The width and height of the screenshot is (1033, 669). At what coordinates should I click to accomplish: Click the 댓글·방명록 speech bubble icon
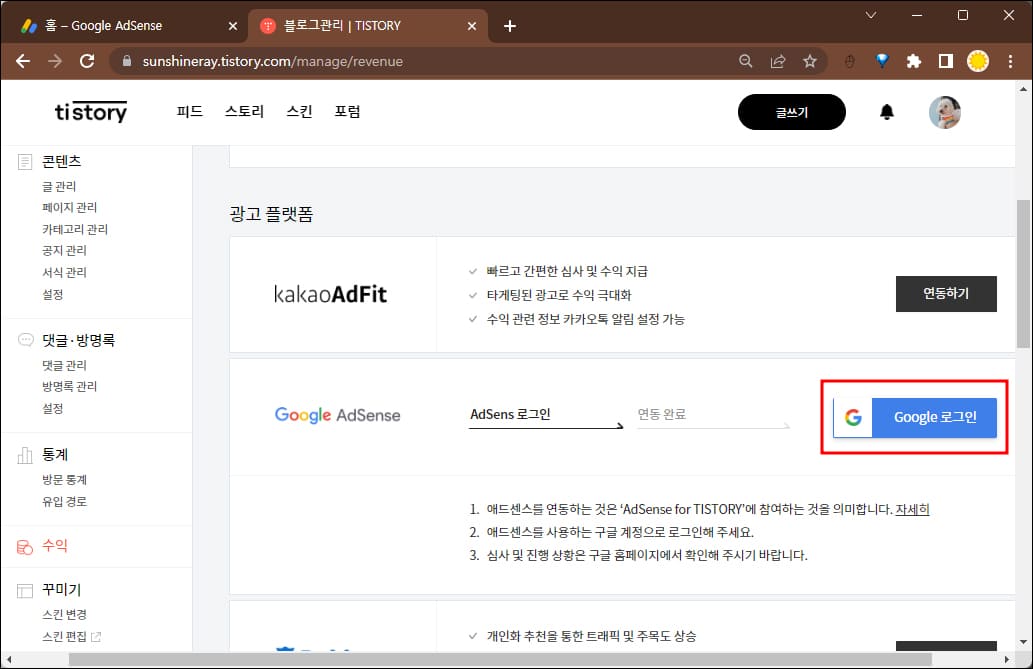point(25,340)
